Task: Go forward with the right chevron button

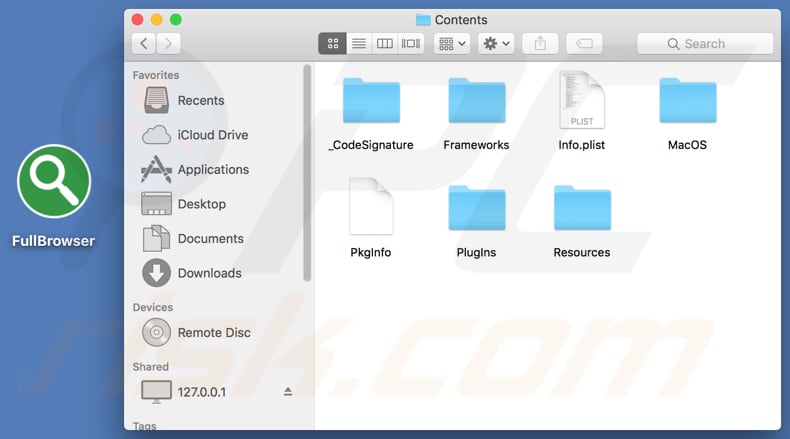Action: point(168,44)
